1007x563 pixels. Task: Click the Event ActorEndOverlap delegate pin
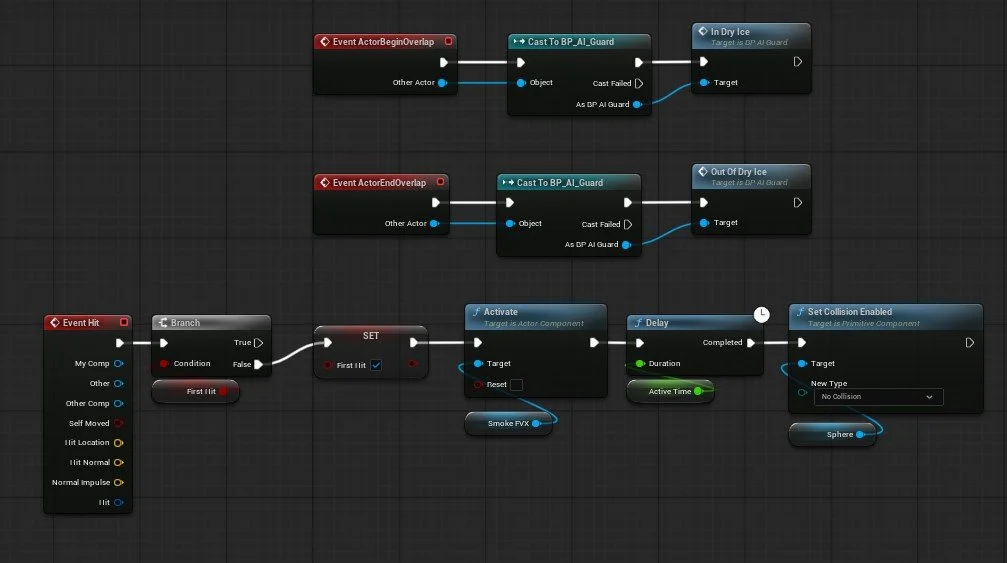click(440, 182)
